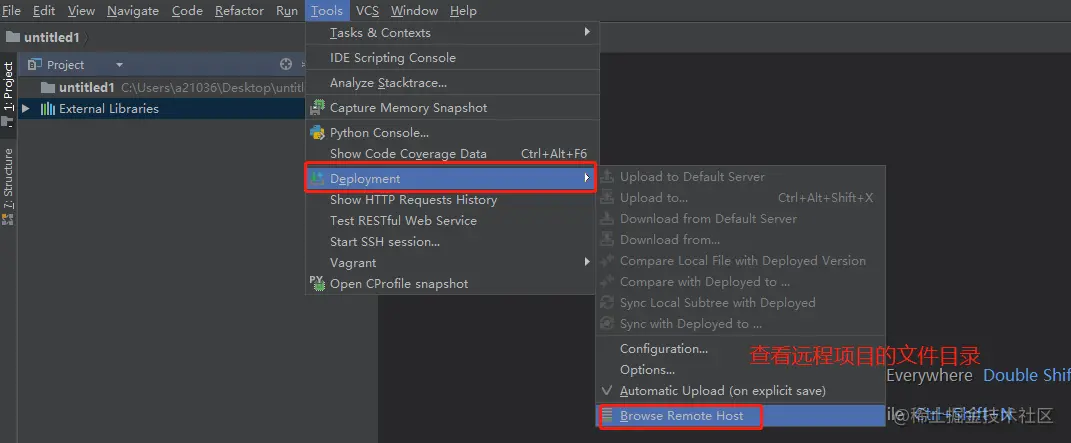Choose Upload to... entry
This screenshot has width=1071, height=443.
pos(740,198)
